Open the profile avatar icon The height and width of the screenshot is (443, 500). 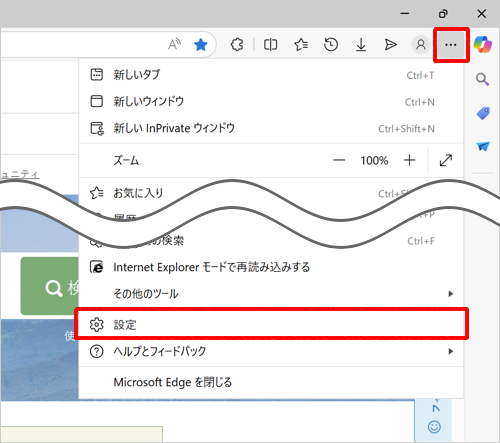[421, 45]
